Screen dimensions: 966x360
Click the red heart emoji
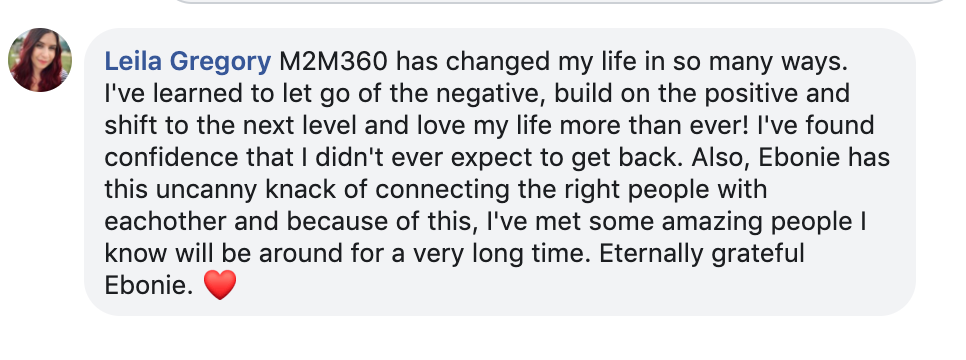point(220,285)
